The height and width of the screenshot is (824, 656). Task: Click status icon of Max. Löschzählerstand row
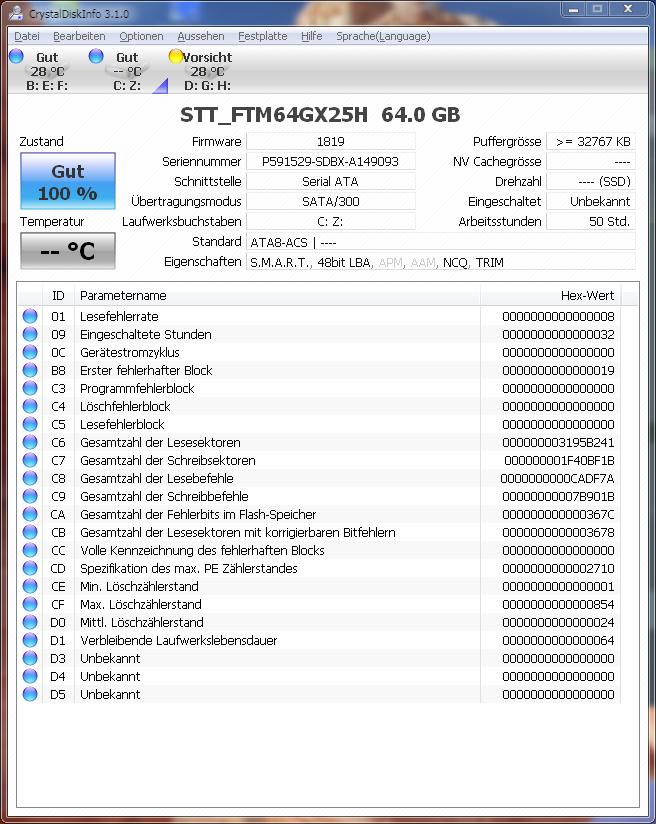pos(30,604)
